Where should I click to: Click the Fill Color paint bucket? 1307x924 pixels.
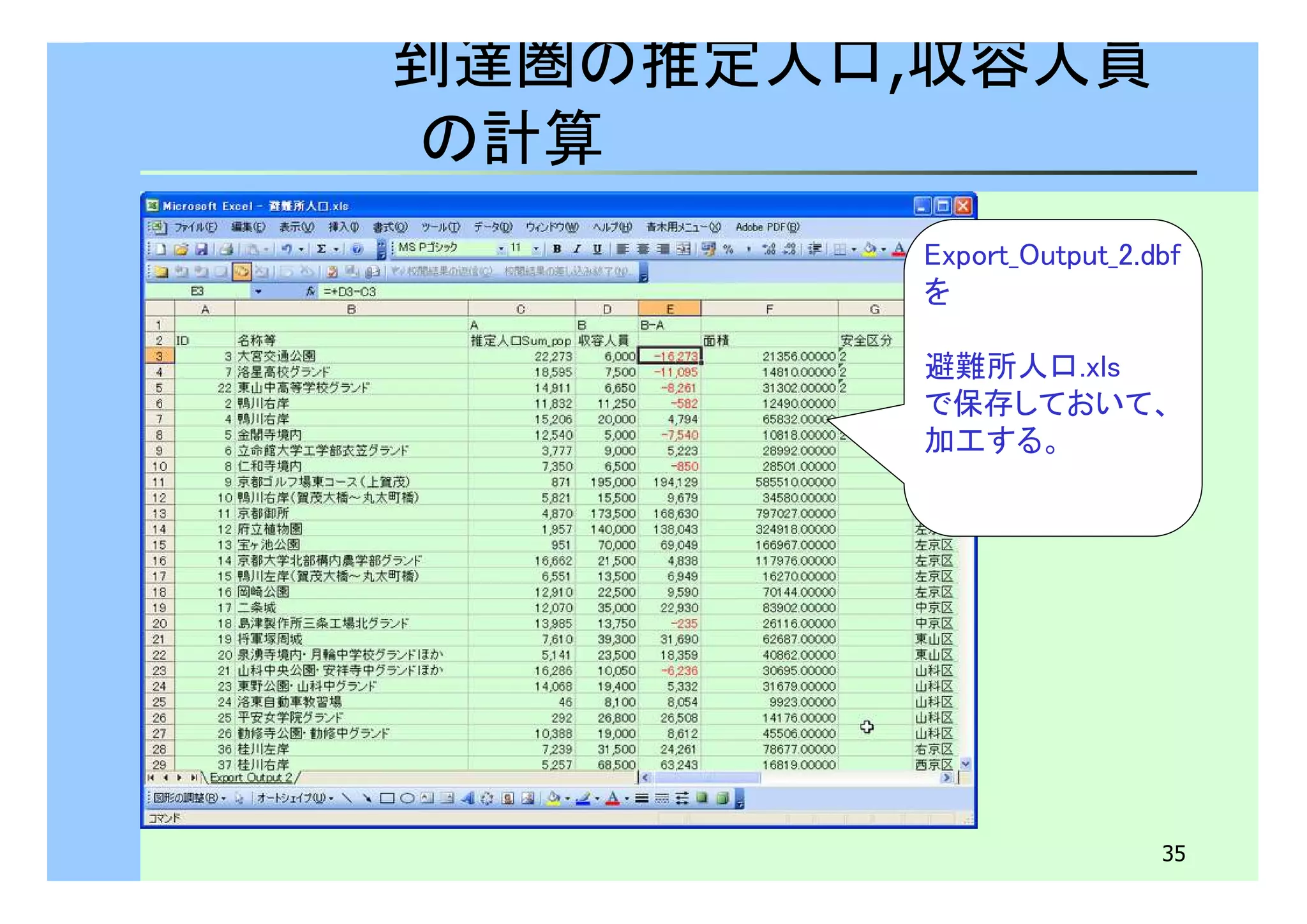869,250
